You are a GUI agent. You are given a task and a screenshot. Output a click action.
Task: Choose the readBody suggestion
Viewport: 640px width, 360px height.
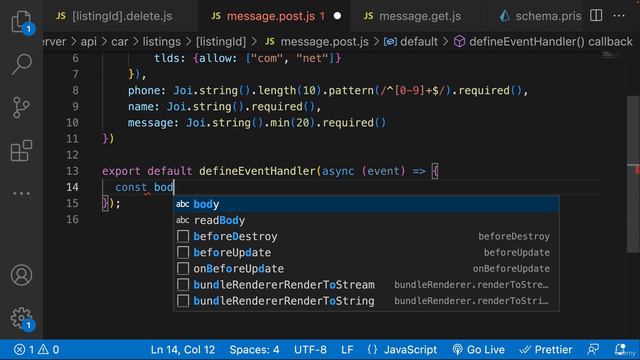(x=366, y=220)
